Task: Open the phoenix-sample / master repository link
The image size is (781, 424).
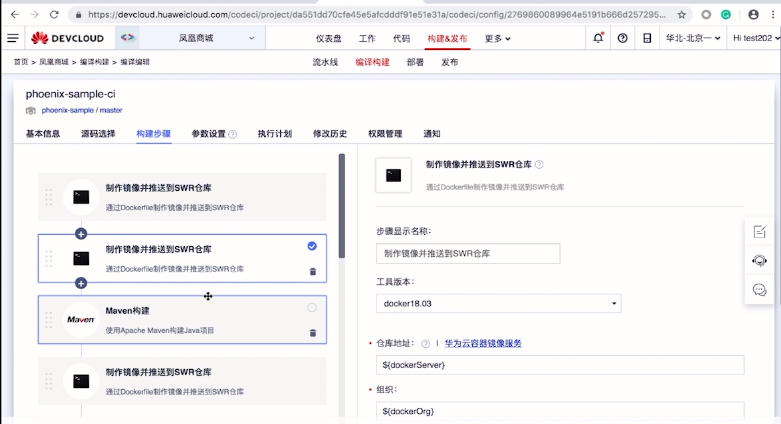Action: (82, 110)
